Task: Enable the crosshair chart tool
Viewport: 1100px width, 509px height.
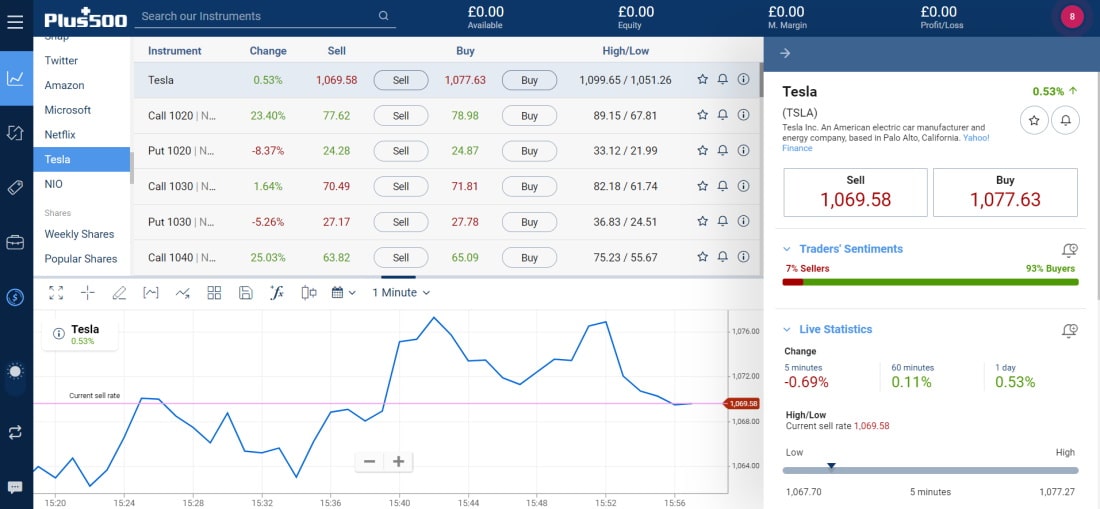Action: pos(88,292)
